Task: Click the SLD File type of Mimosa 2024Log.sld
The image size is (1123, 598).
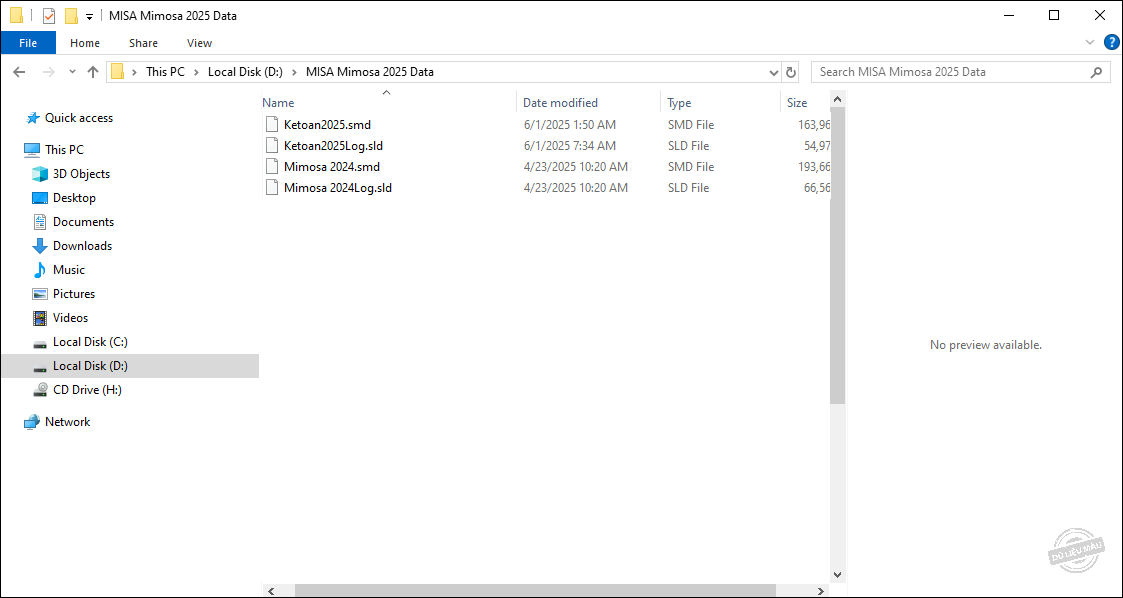Action: [688, 188]
